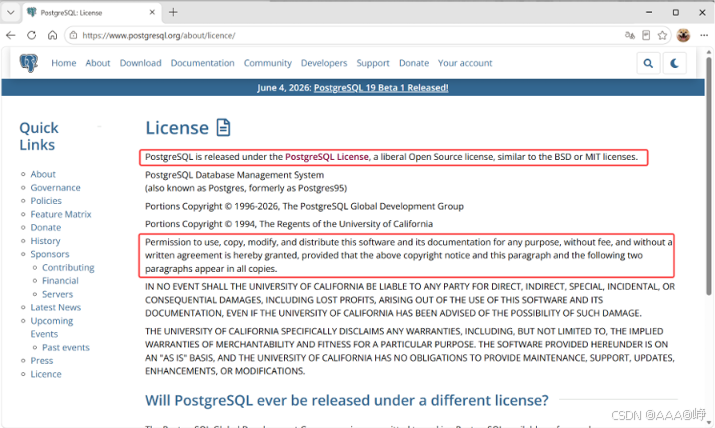The image size is (715, 428).
Task: Open the Home navigation item
Action: tap(63, 63)
